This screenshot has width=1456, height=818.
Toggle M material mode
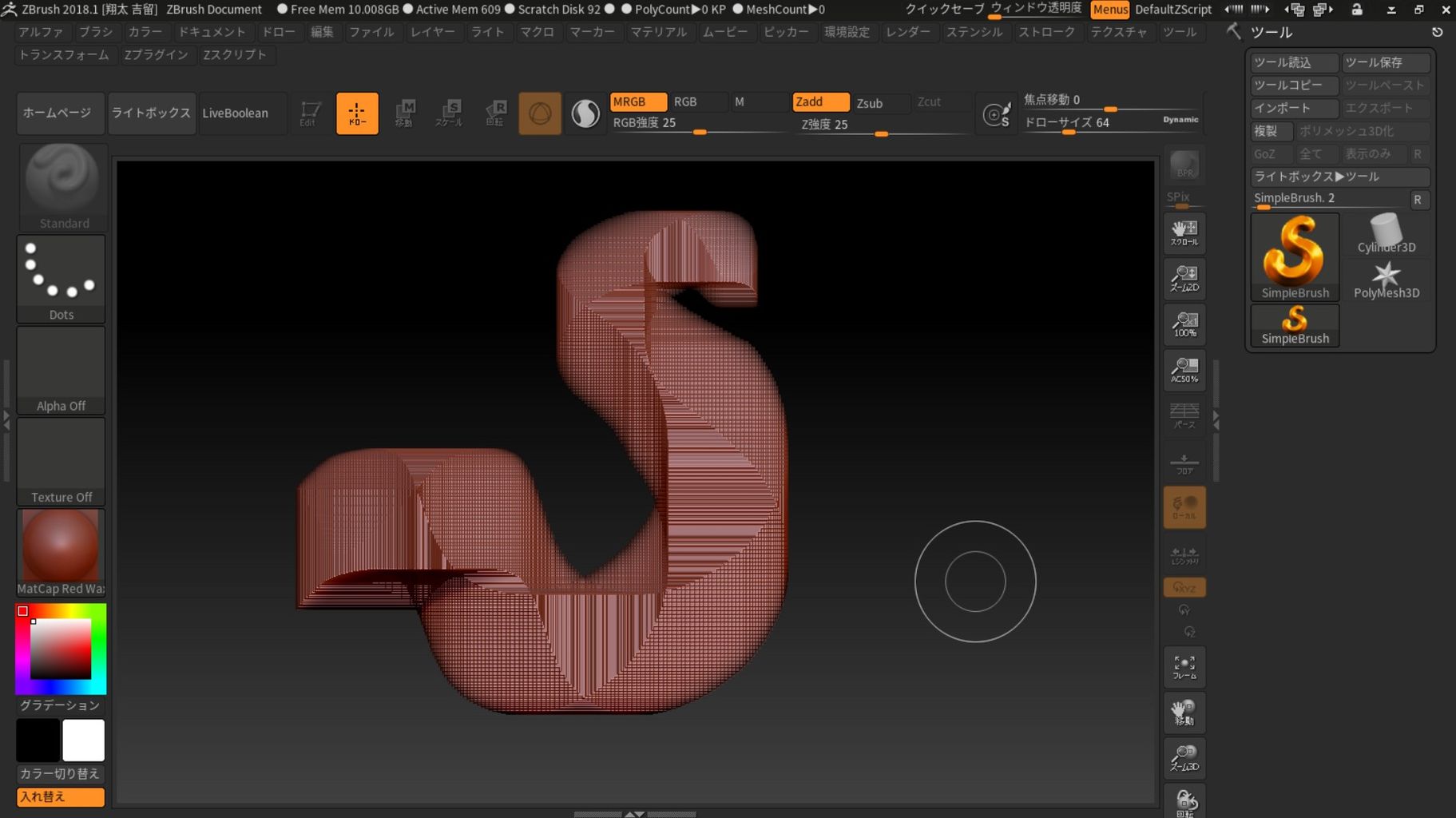click(759, 102)
